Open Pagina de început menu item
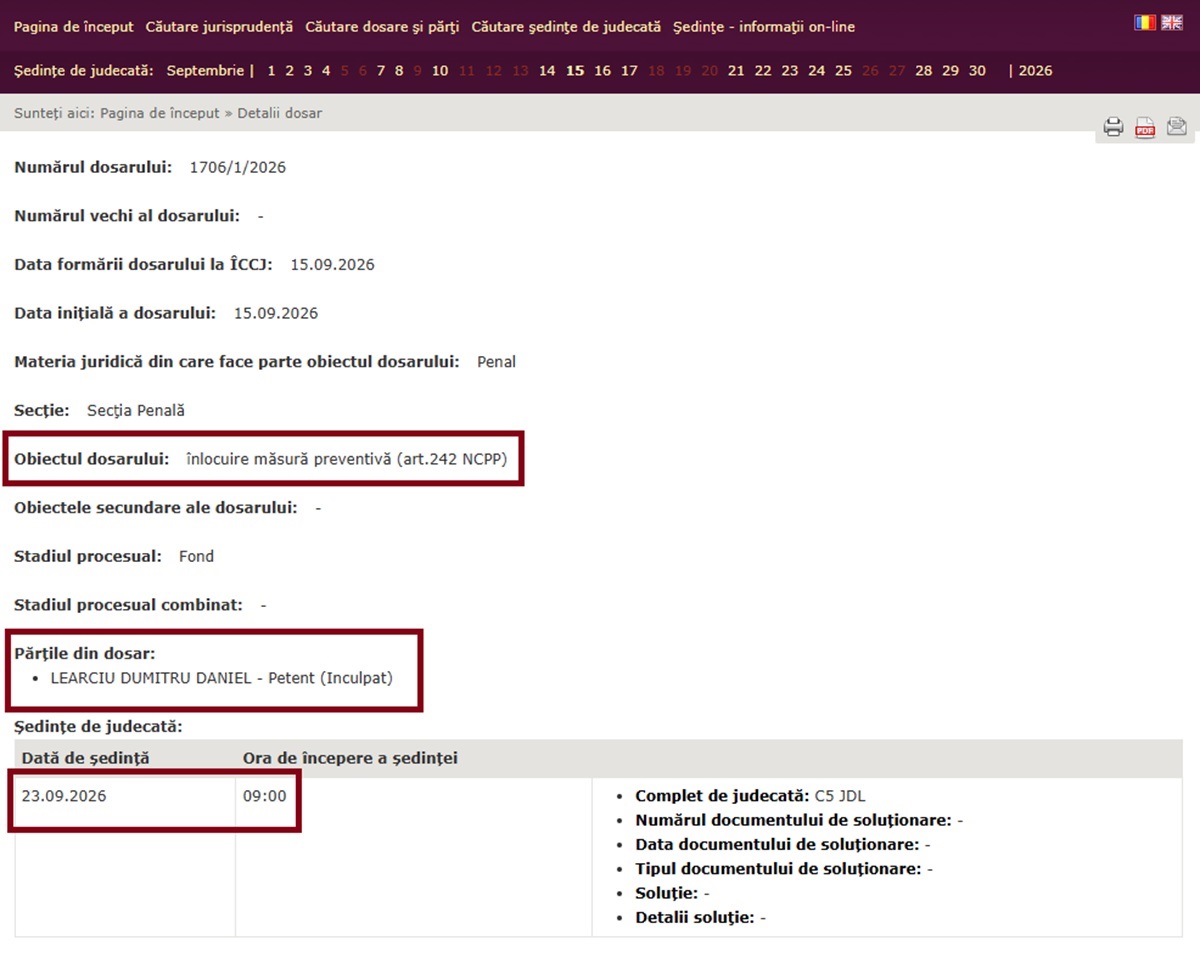The height and width of the screenshot is (963, 1200). point(73,27)
